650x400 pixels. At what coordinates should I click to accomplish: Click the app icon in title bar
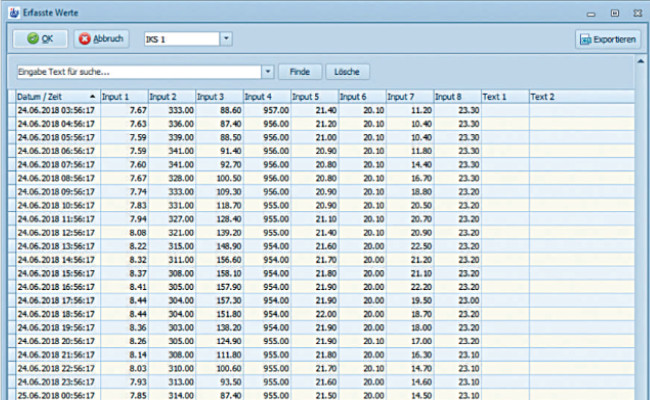click(x=14, y=13)
